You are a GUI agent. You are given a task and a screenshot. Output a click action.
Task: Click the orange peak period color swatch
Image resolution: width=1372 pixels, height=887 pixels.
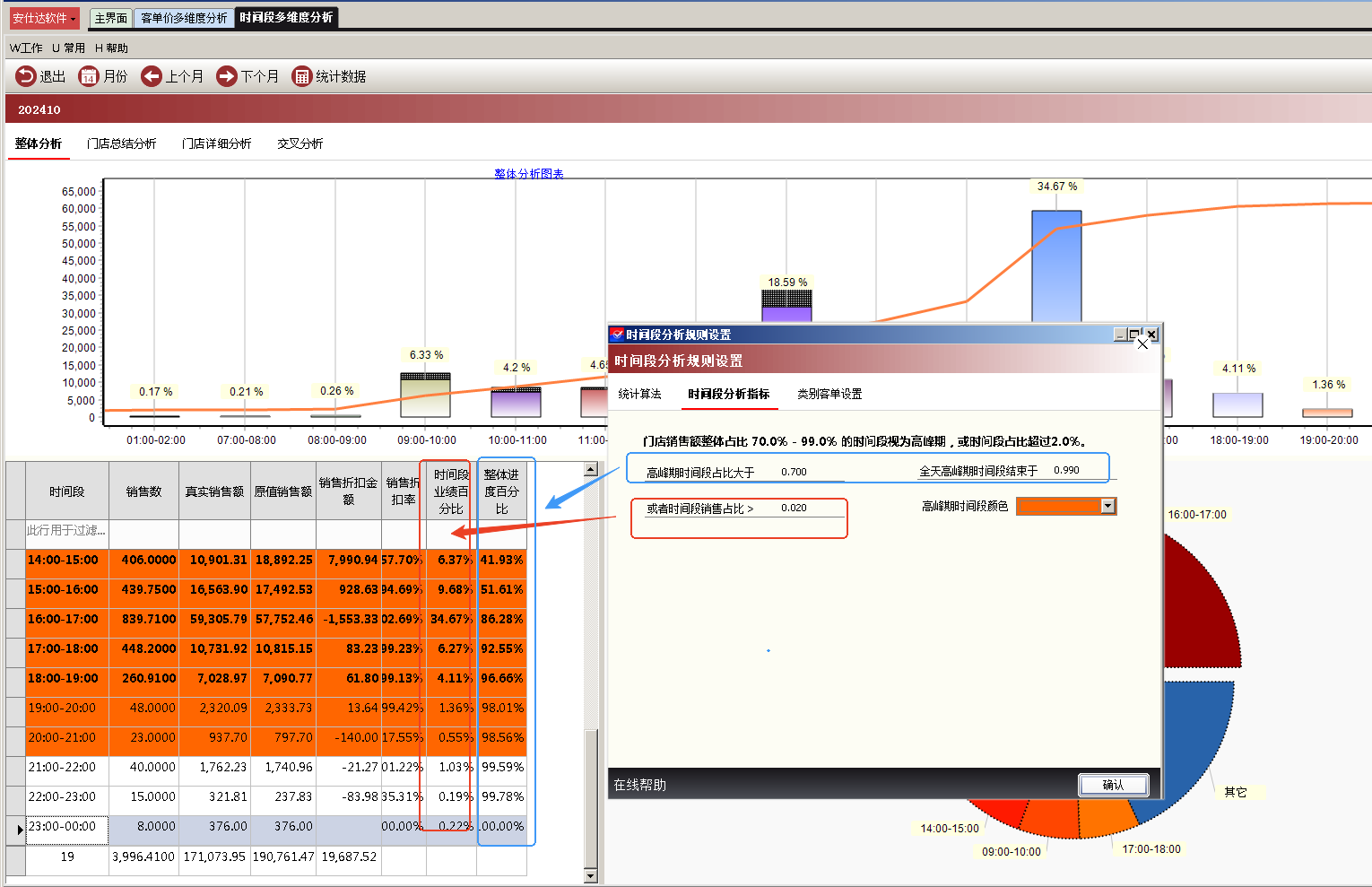(x=1059, y=507)
